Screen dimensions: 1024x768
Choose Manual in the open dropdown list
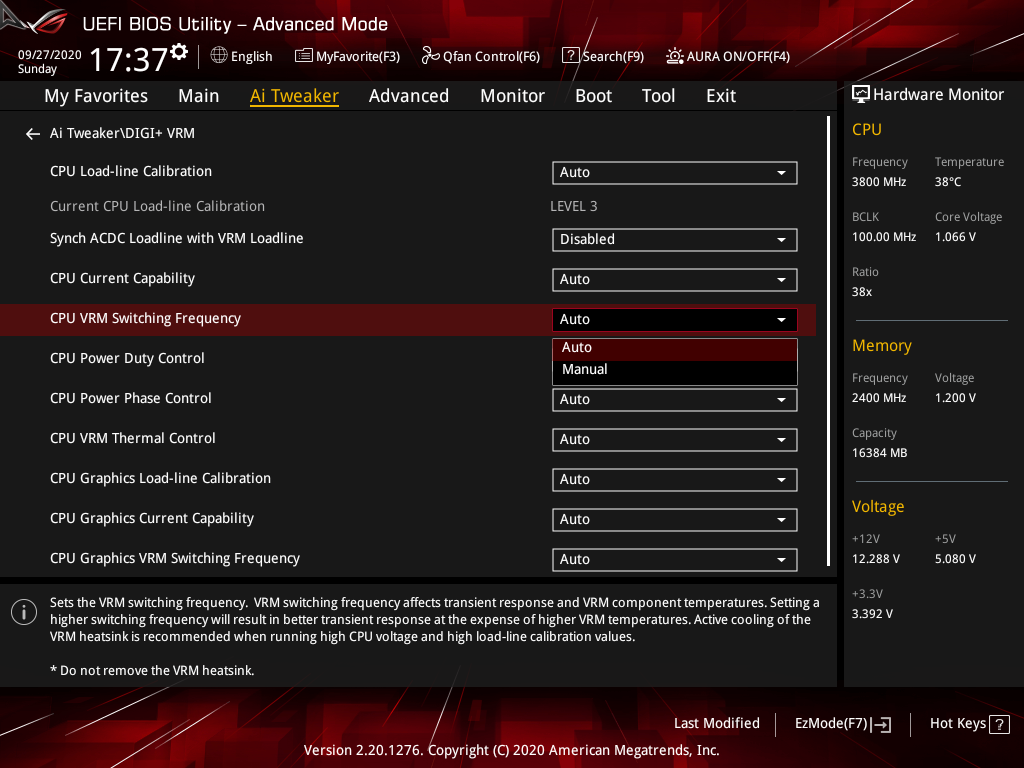[x=675, y=370]
